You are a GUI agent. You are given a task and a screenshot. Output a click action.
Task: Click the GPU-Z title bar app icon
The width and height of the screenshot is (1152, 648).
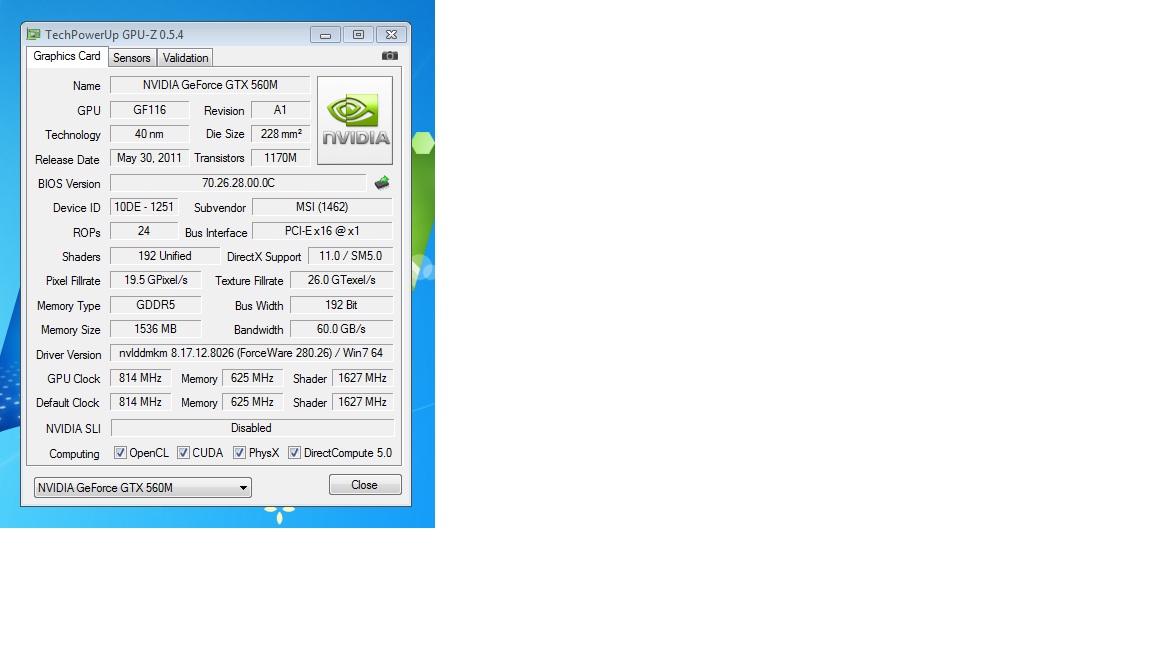pyautogui.click(x=34, y=35)
